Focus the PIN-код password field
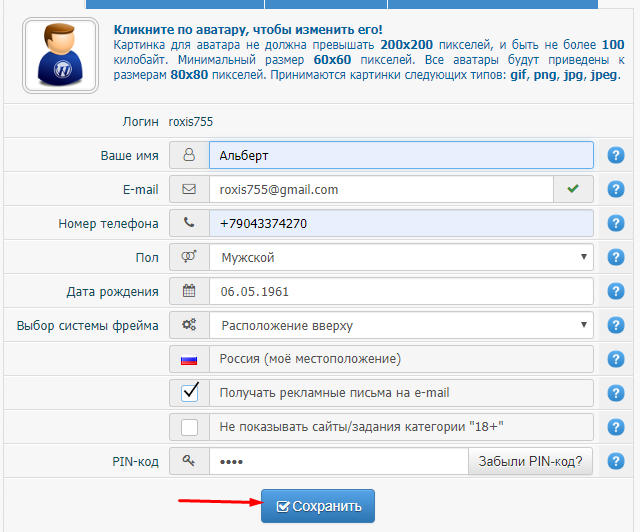 click(x=339, y=461)
